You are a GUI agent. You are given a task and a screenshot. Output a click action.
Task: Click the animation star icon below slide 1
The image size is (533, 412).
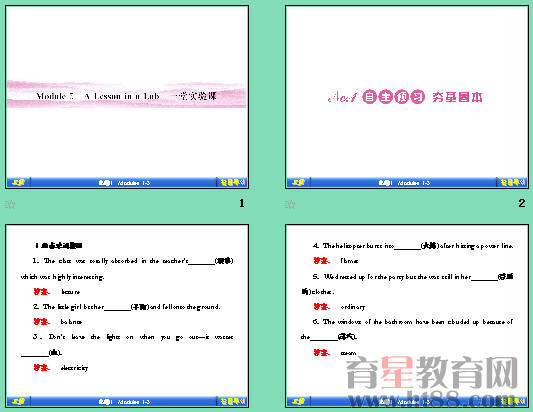10,204
